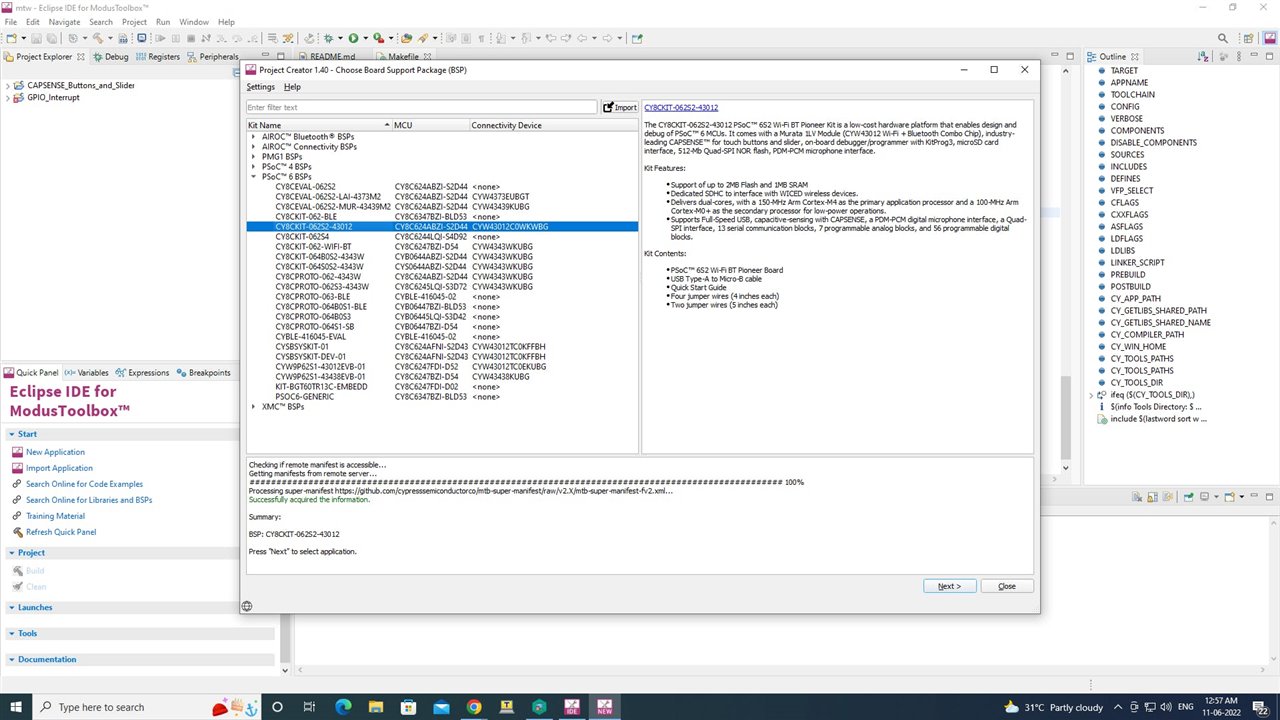Viewport: 1280px width, 720px height.
Task: Click the Next button
Action: [x=949, y=586]
